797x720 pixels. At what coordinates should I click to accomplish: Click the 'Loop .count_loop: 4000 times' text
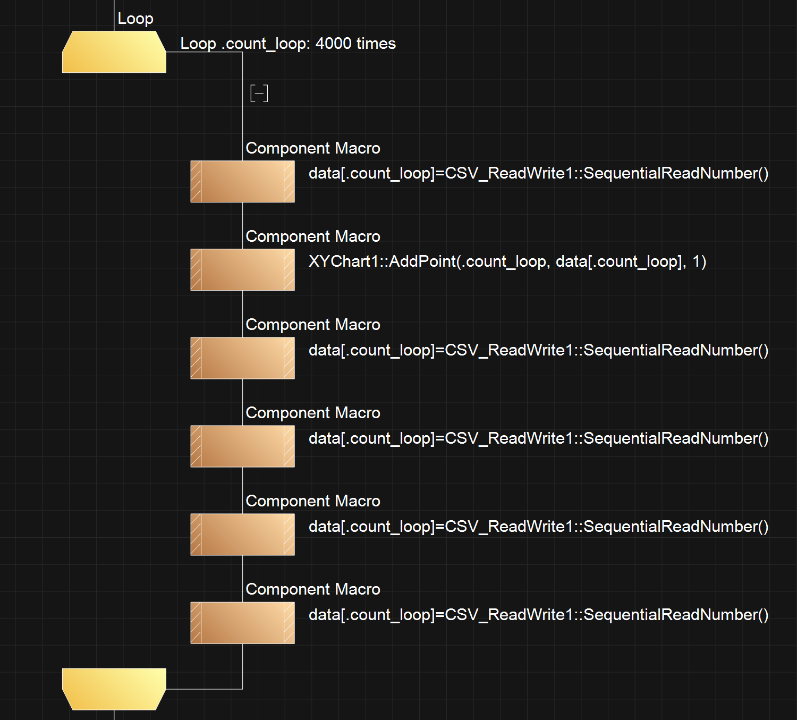tap(288, 44)
